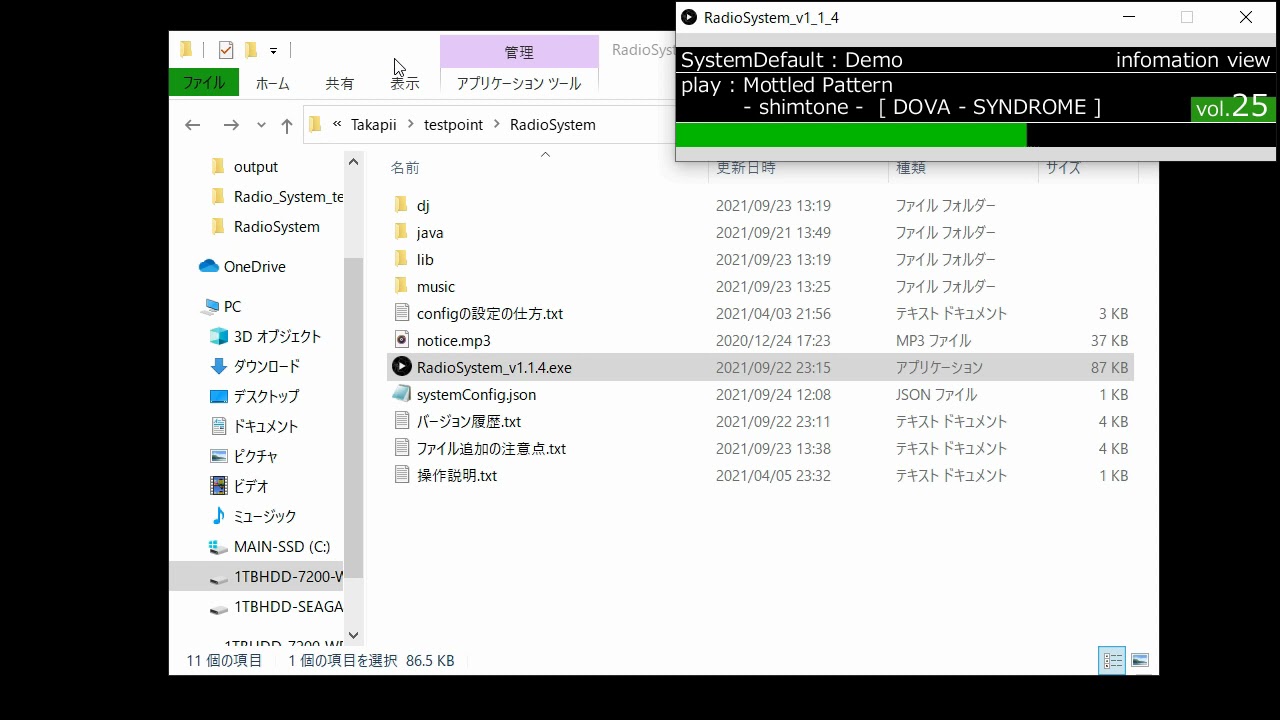Open the java folder icon
The height and width of the screenshot is (720, 1280).
pos(401,232)
